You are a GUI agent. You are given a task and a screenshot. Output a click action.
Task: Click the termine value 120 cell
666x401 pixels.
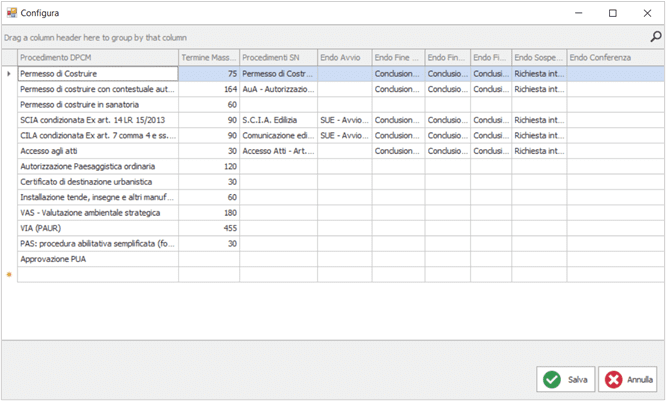(209, 166)
